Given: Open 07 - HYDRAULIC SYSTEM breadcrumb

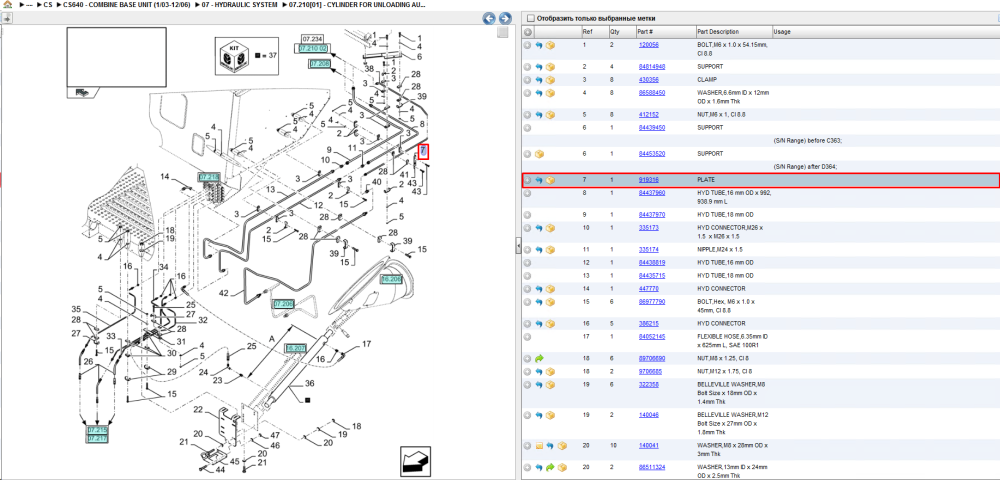Looking at the screenshot, I should [240, 4].
